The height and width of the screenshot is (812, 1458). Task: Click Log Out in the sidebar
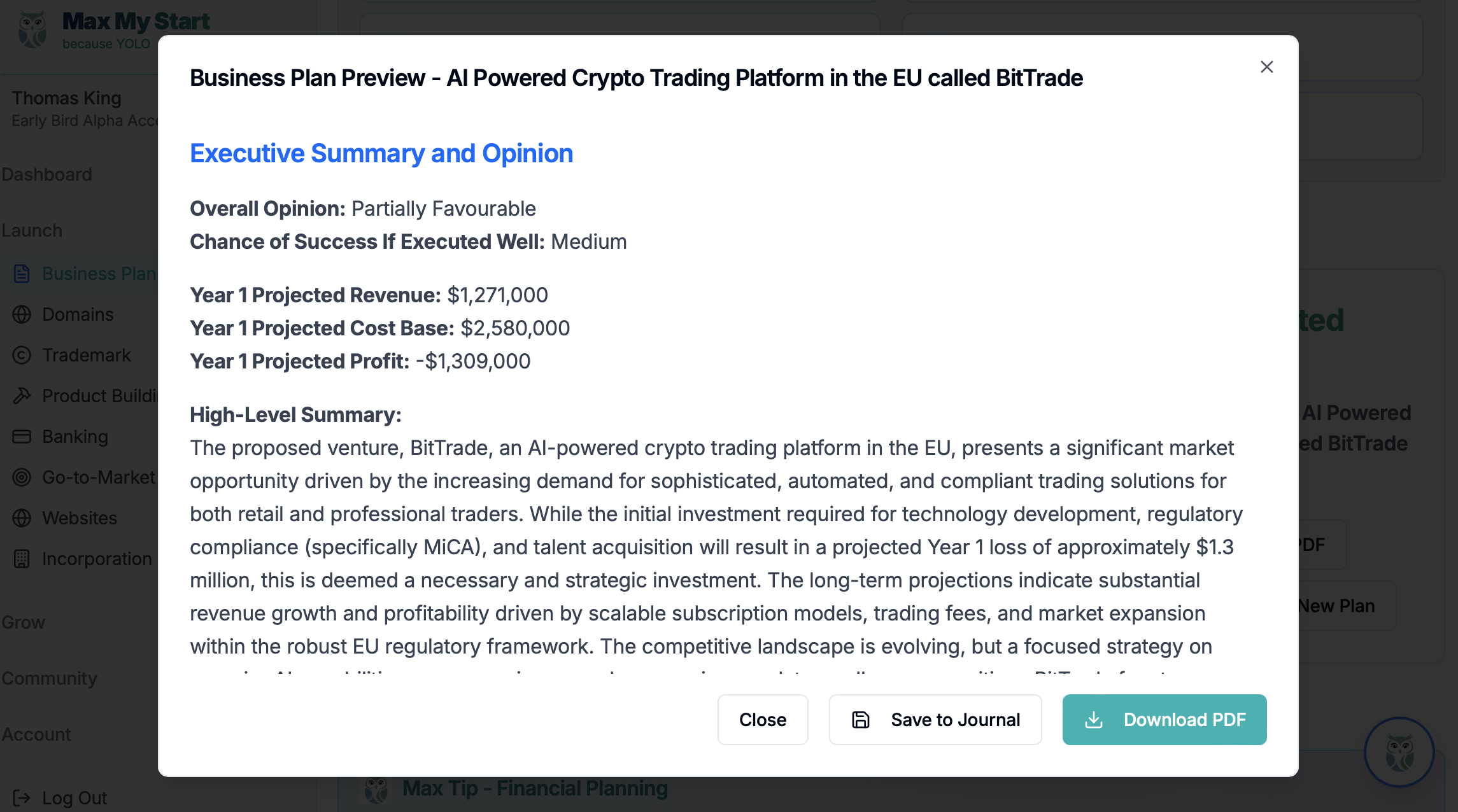coord(60,798)
